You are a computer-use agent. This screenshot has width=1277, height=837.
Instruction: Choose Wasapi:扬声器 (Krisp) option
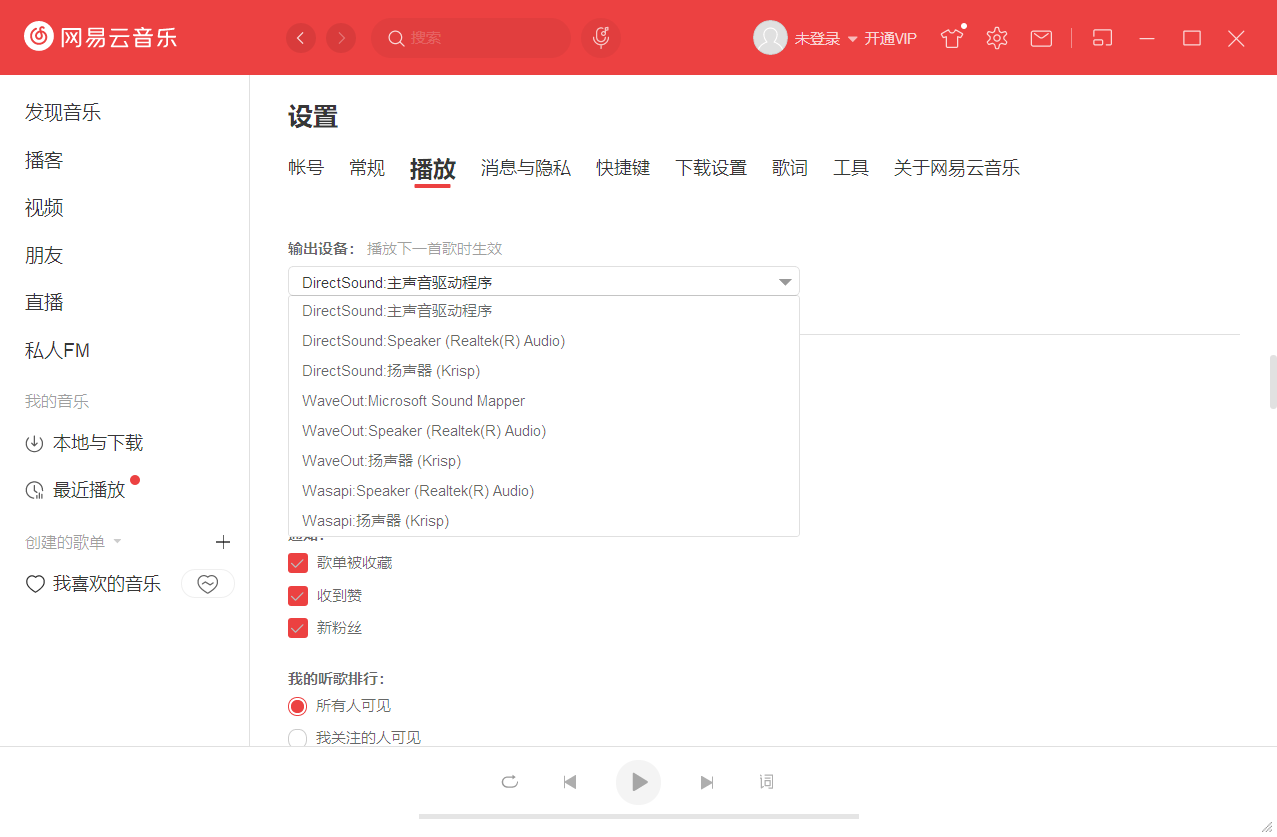tap(544, 521)
